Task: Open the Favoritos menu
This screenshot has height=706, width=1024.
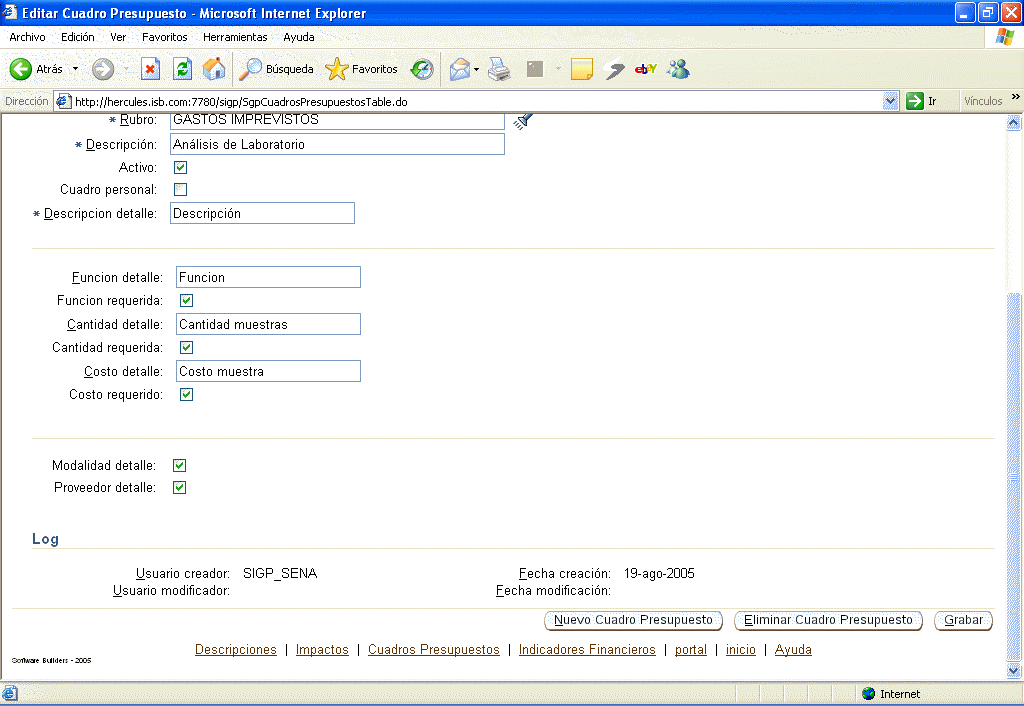Action: pos(165,37)
